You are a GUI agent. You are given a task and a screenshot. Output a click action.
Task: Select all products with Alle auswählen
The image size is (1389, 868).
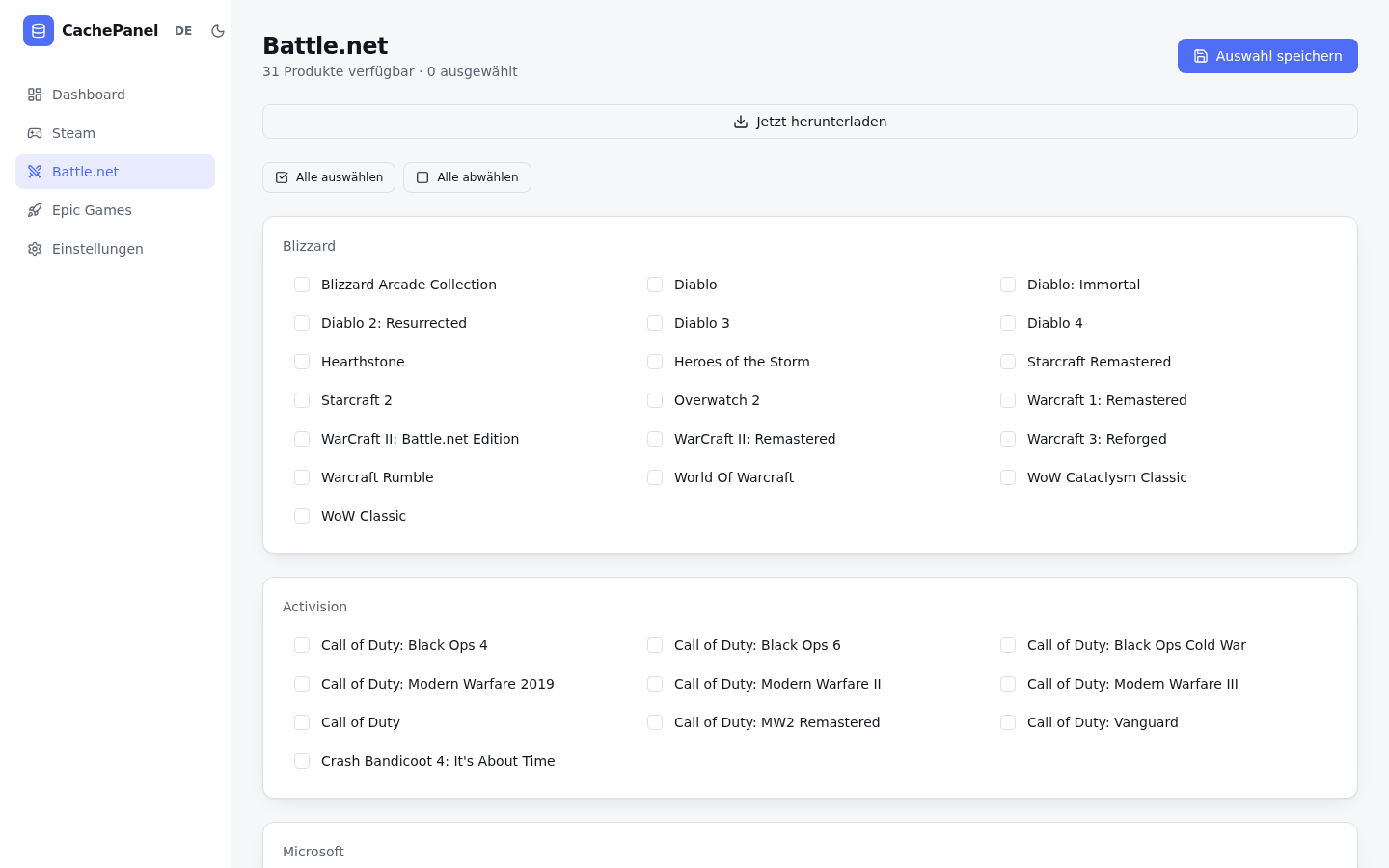(x=329, y=177)
